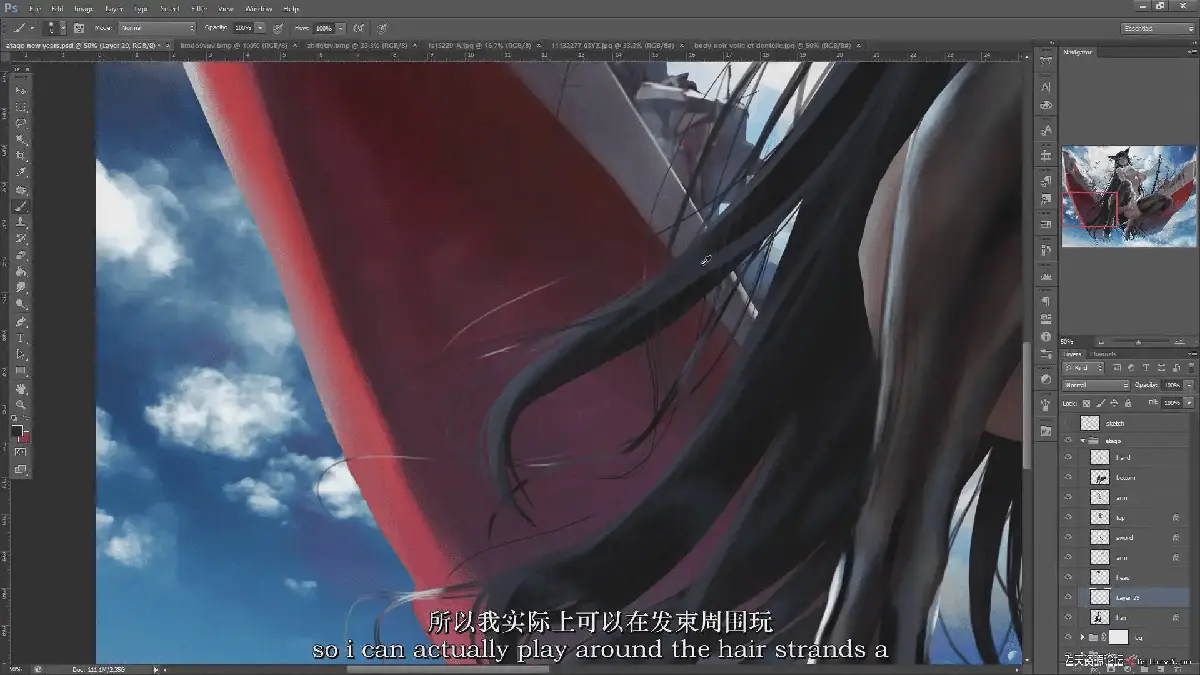Select the Hand tool
1200x675 pixels.
point(22,389)
